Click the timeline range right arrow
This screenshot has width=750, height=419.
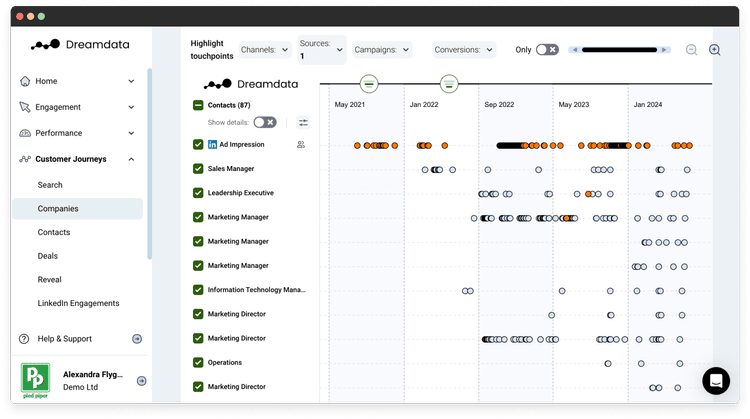tap(664, 50)
